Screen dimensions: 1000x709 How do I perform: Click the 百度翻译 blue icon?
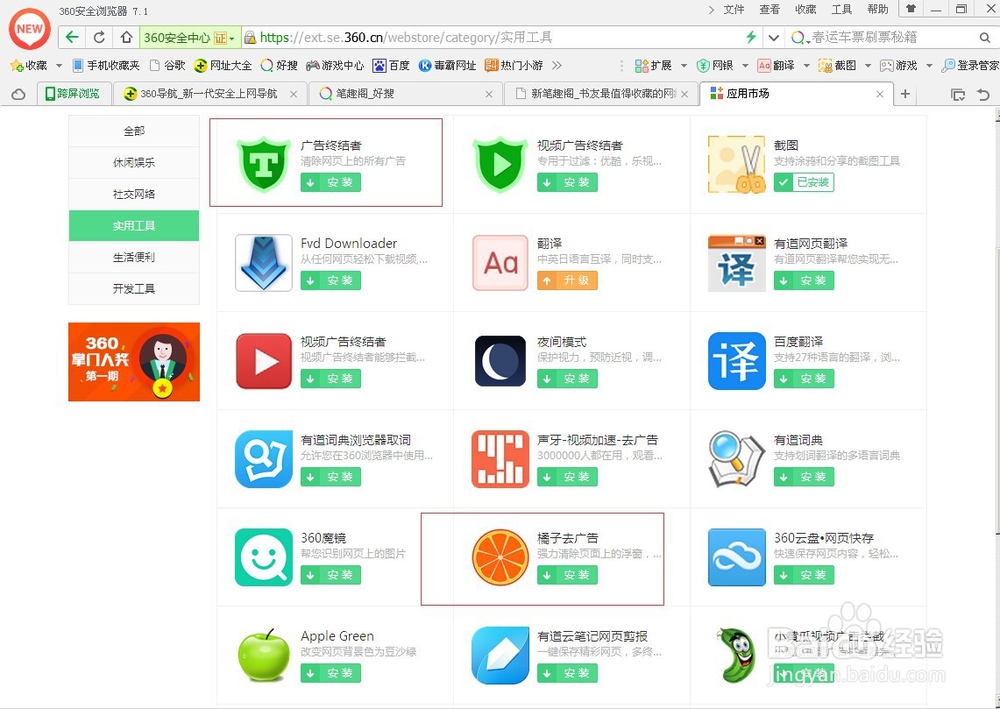point(737,361)
